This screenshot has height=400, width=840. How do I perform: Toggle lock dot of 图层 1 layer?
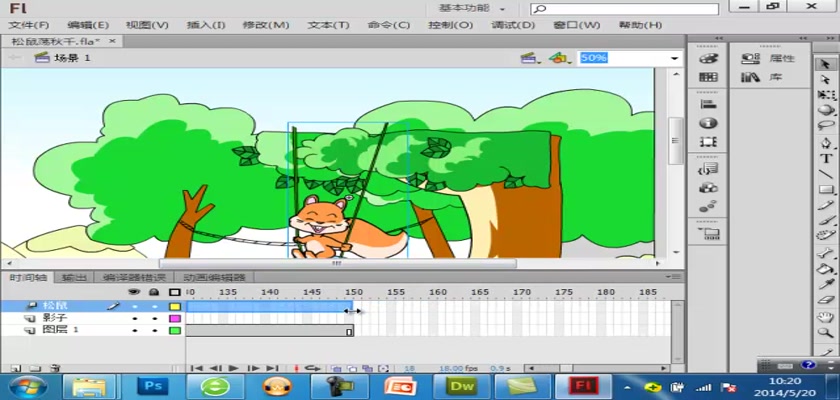(x=154, y=330)
